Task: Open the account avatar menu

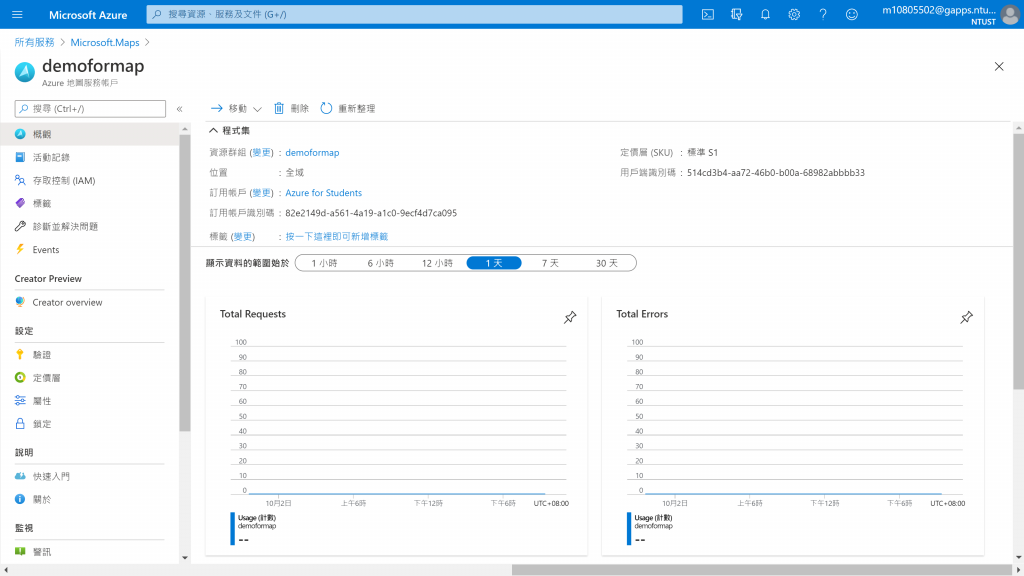Action: coord(1010,15)
